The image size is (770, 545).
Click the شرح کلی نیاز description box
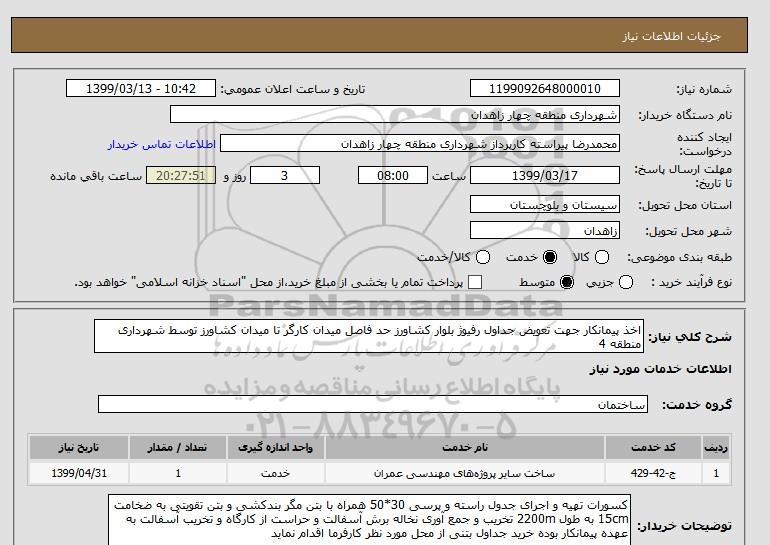[x=369, y=336]
